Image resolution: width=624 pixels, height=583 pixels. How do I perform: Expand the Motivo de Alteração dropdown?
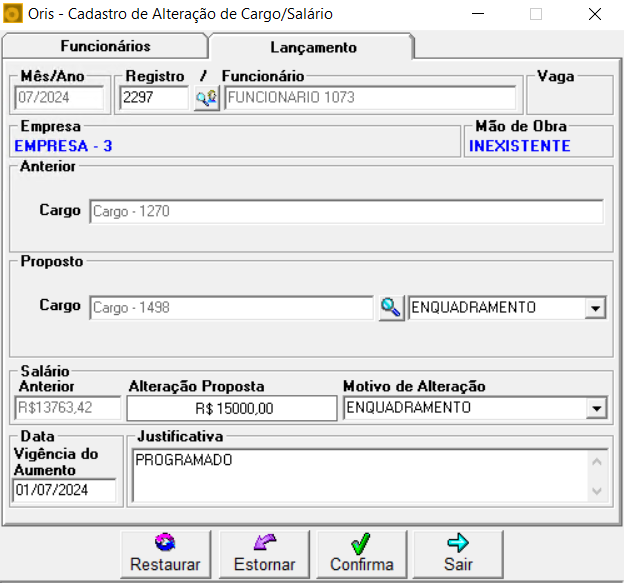(596, 408)
